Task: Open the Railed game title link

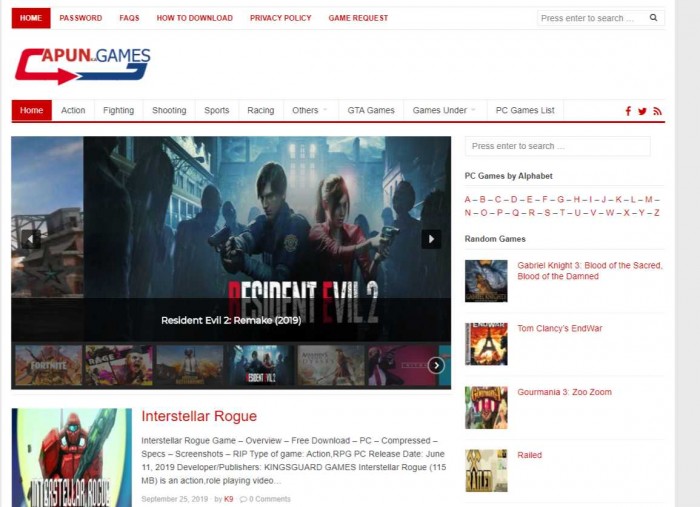Action: tap(529, 455)
